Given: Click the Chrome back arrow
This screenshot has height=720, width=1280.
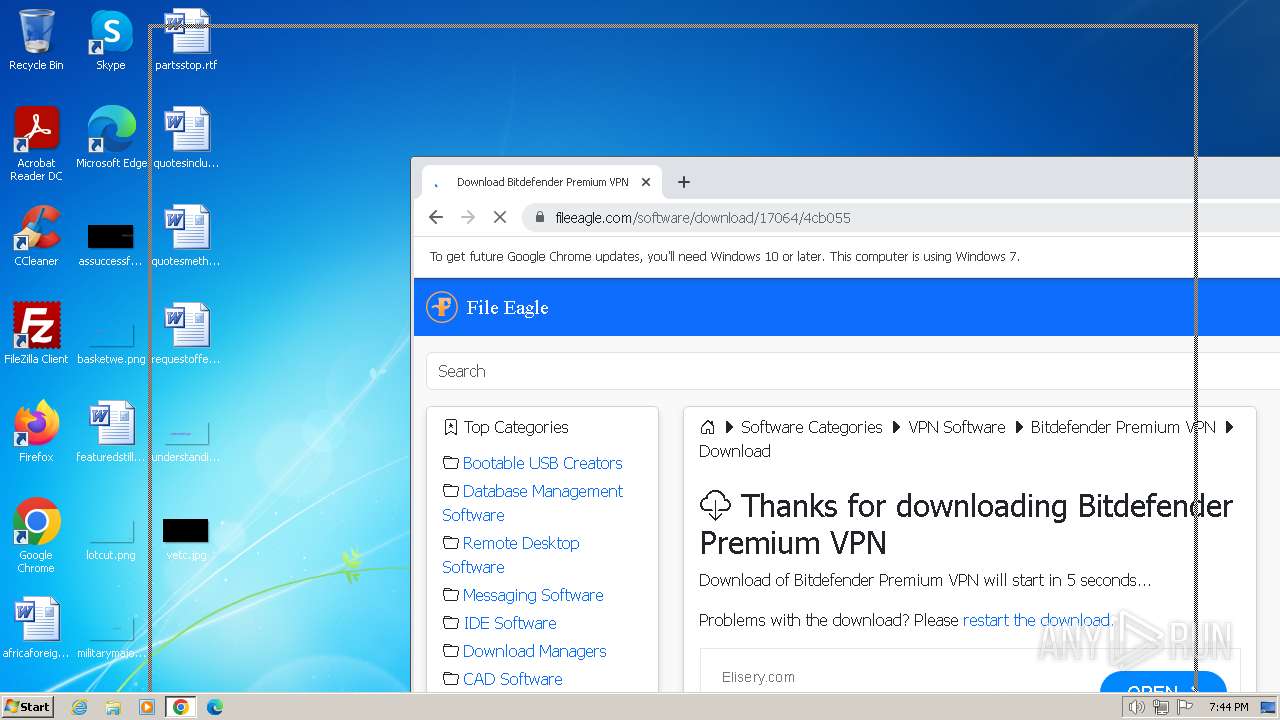Looking at the screenshot, I should (x=436, y=217).
